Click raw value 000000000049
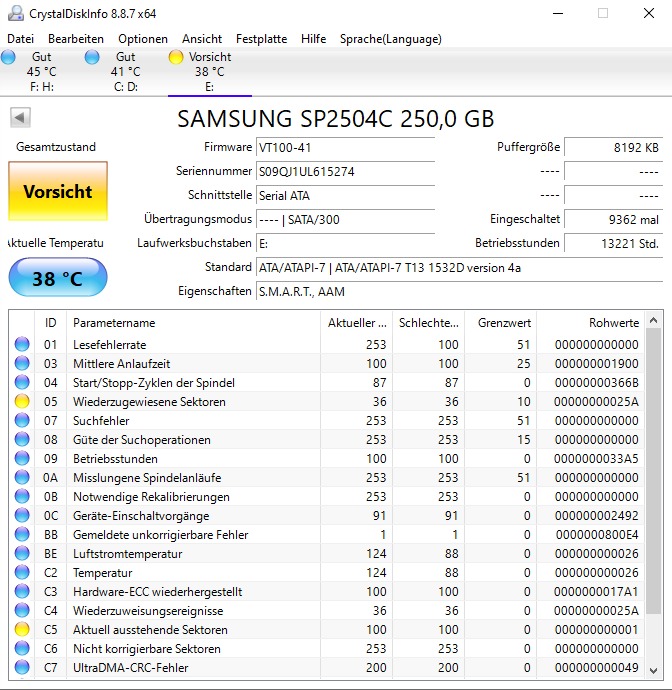This screenshot has height=690, width=672. [x=597, y=668]
